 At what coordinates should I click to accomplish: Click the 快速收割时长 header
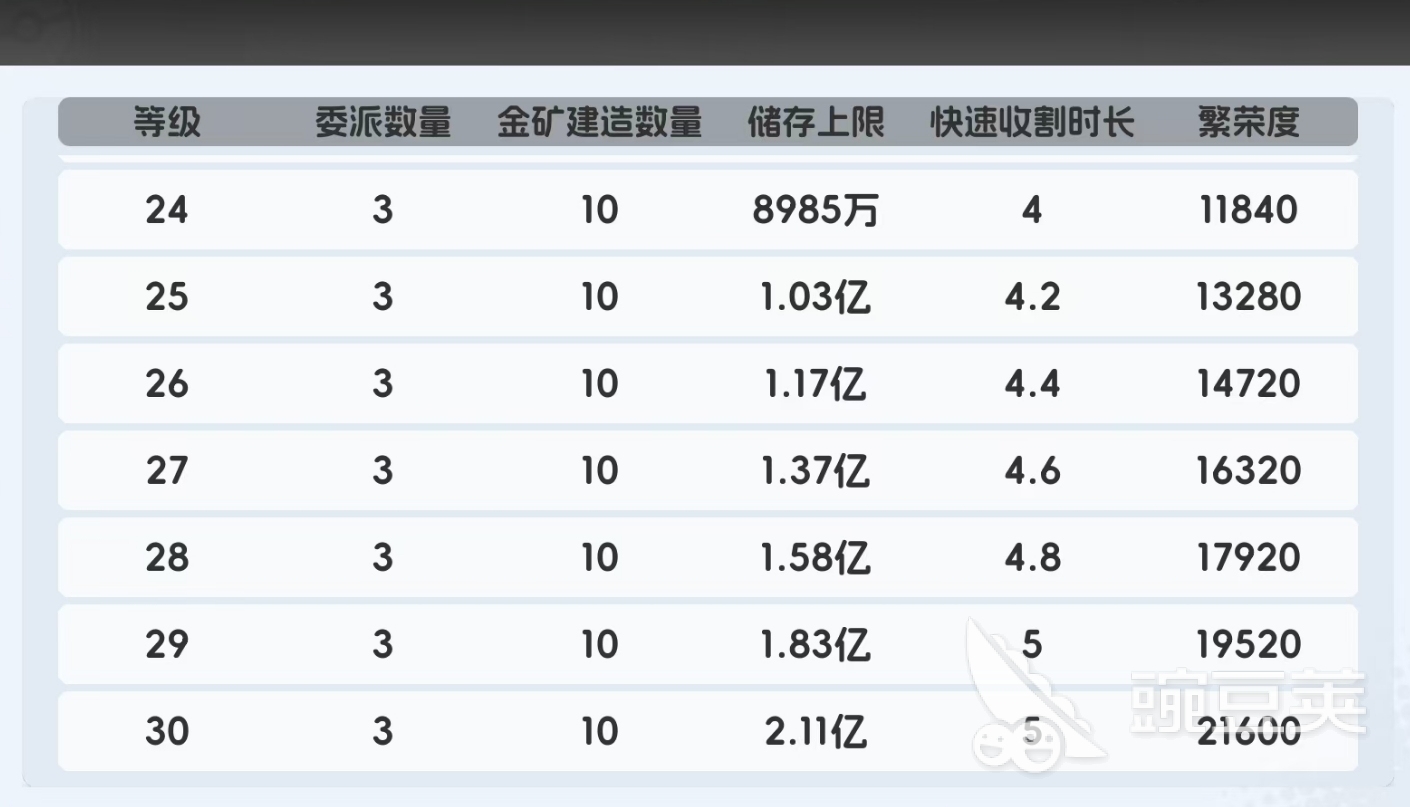(1032, 122)
